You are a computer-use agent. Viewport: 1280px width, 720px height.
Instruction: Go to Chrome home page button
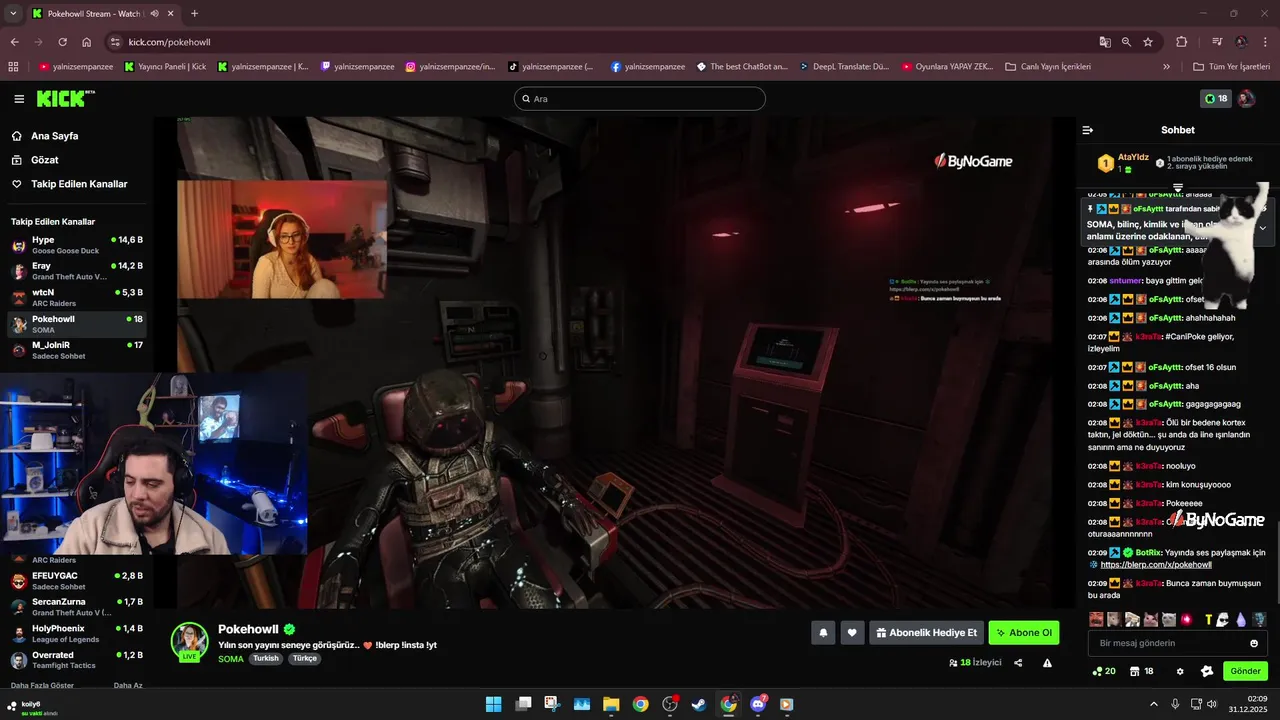(x=87, y=42)
